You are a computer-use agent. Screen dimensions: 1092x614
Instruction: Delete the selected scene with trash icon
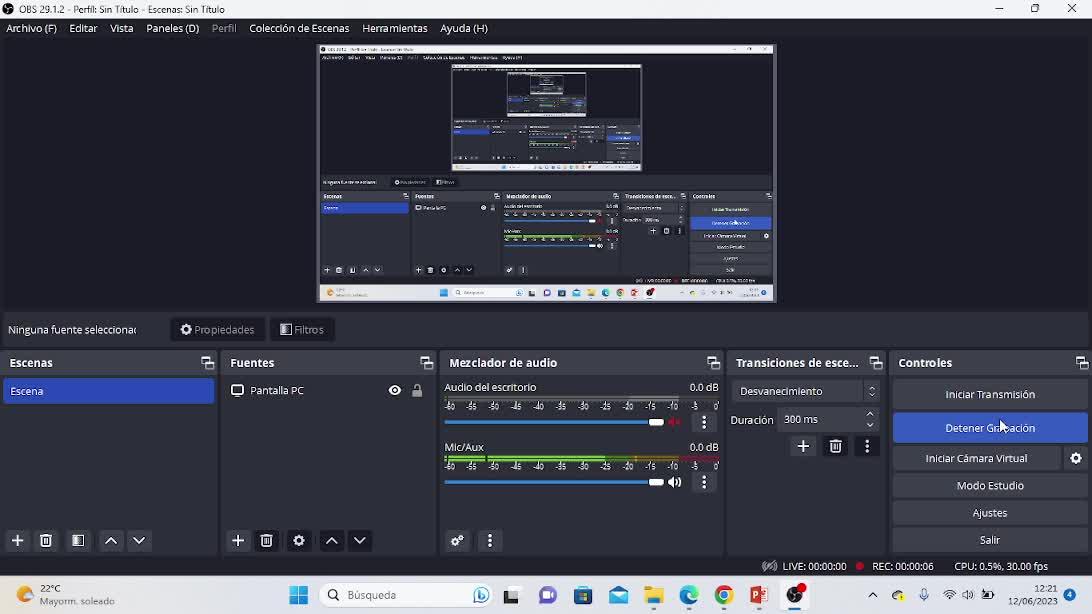pos(46,540)
